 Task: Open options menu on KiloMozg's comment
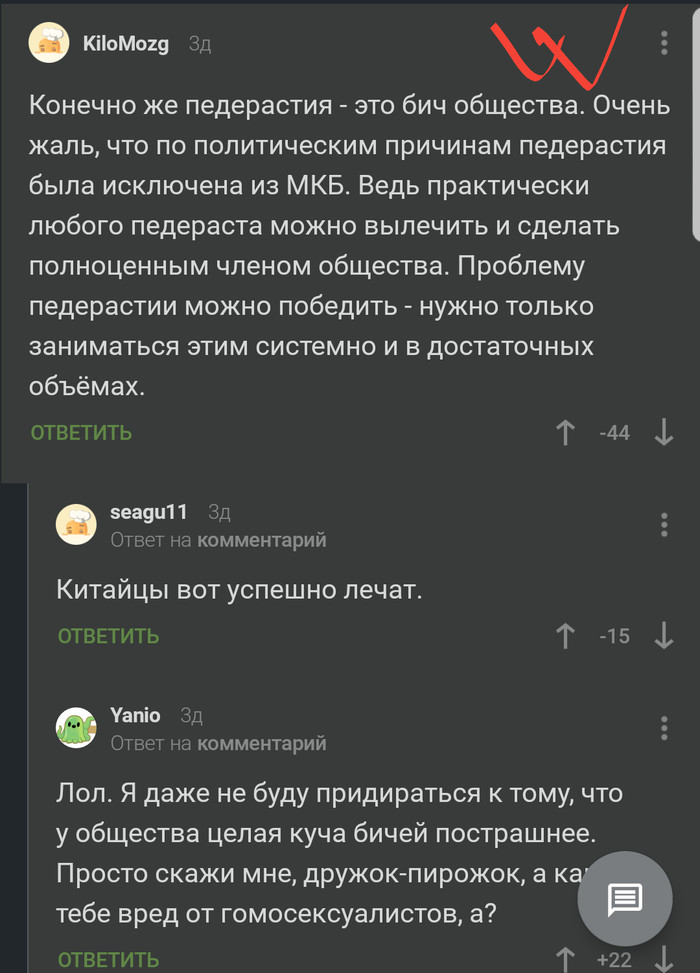point(664,43)
